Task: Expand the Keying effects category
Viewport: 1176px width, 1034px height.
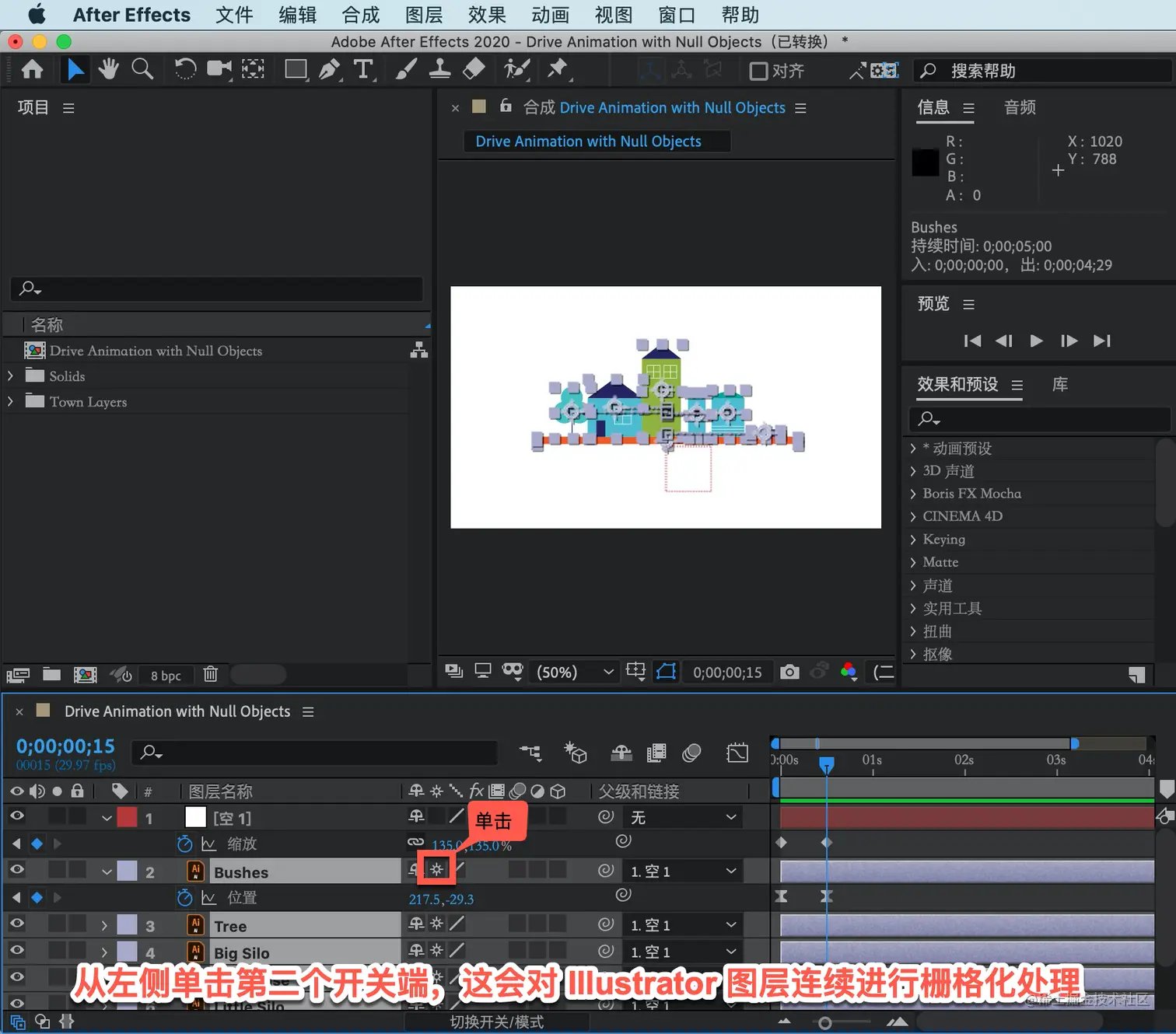Action: [913, 540]
